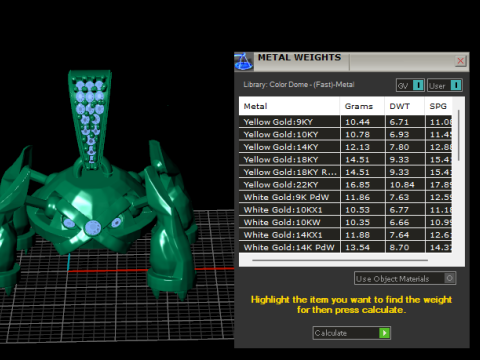Click the 16.85 grams value
480x360 pixels.
coord(357,185)
